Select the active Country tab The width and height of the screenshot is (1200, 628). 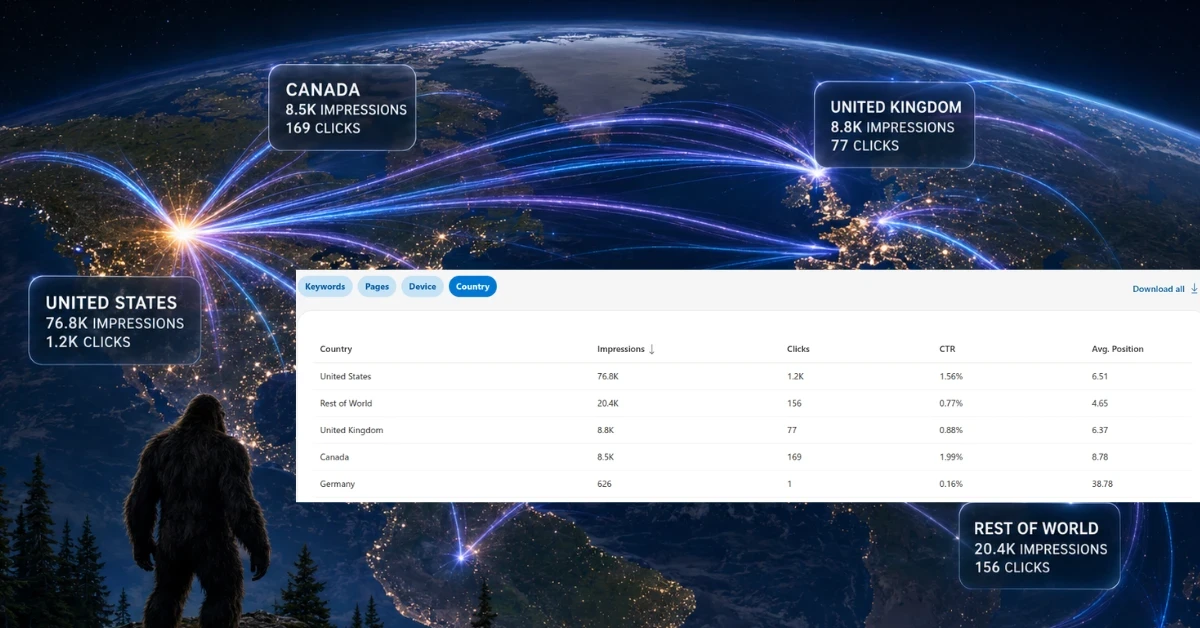click(473, 287)
